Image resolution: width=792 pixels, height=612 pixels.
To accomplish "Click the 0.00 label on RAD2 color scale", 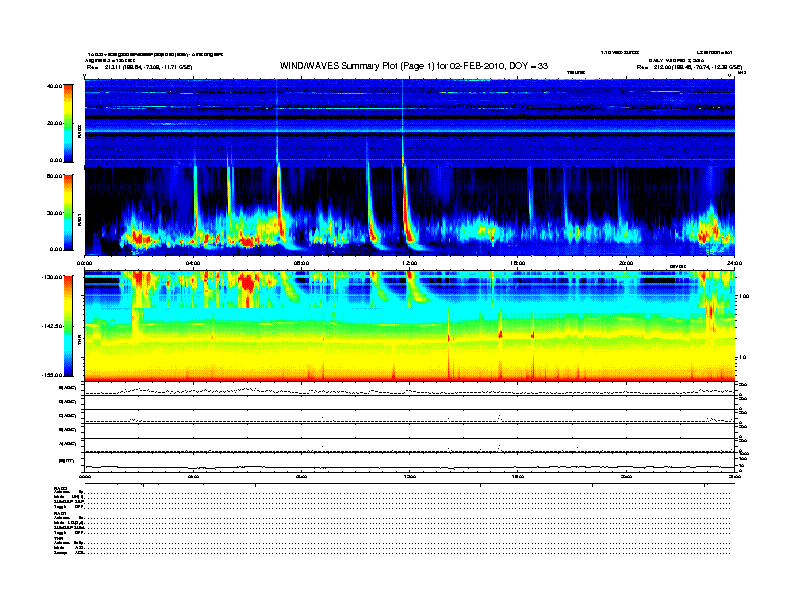I will point(56,160).
